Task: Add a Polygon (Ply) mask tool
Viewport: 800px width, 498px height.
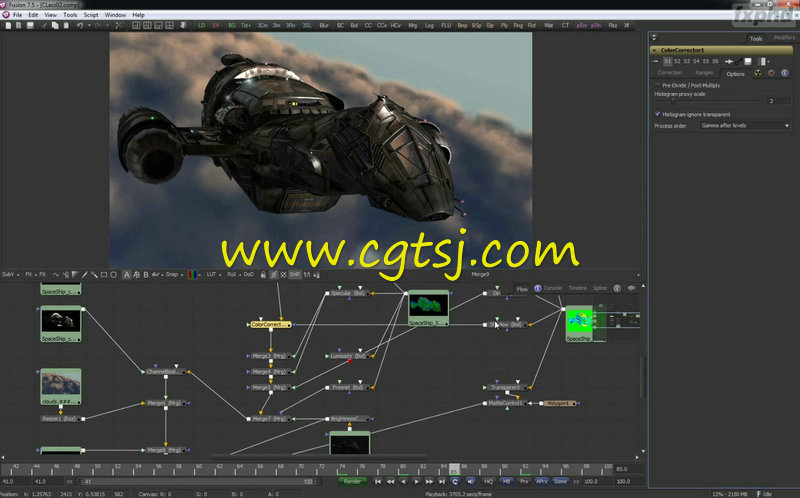Action: tap(504, 26)
